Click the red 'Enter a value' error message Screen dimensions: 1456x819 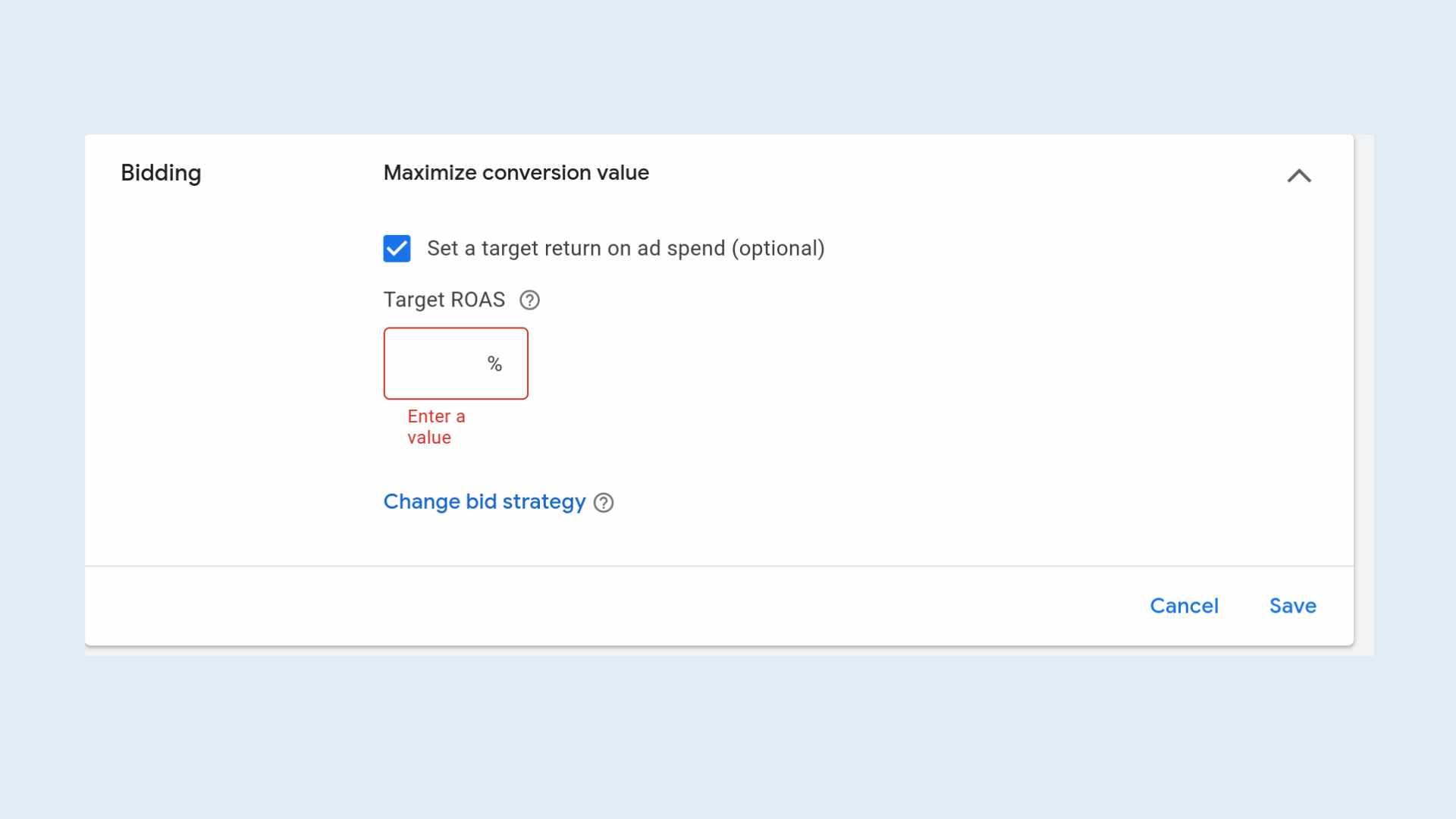click(435, 427)
